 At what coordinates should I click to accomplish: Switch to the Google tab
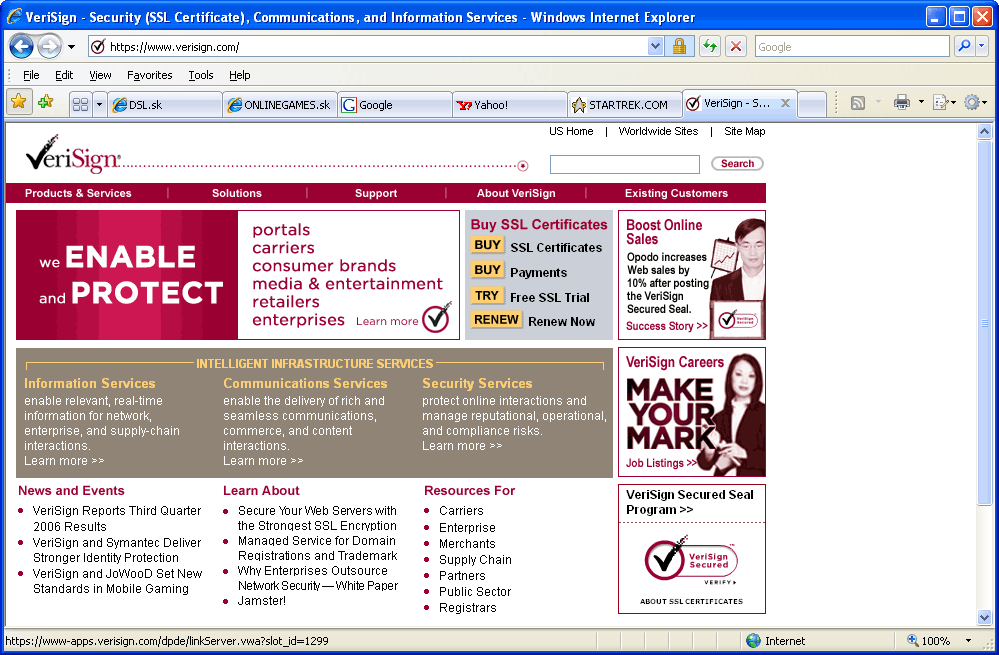tap(395, 104)
